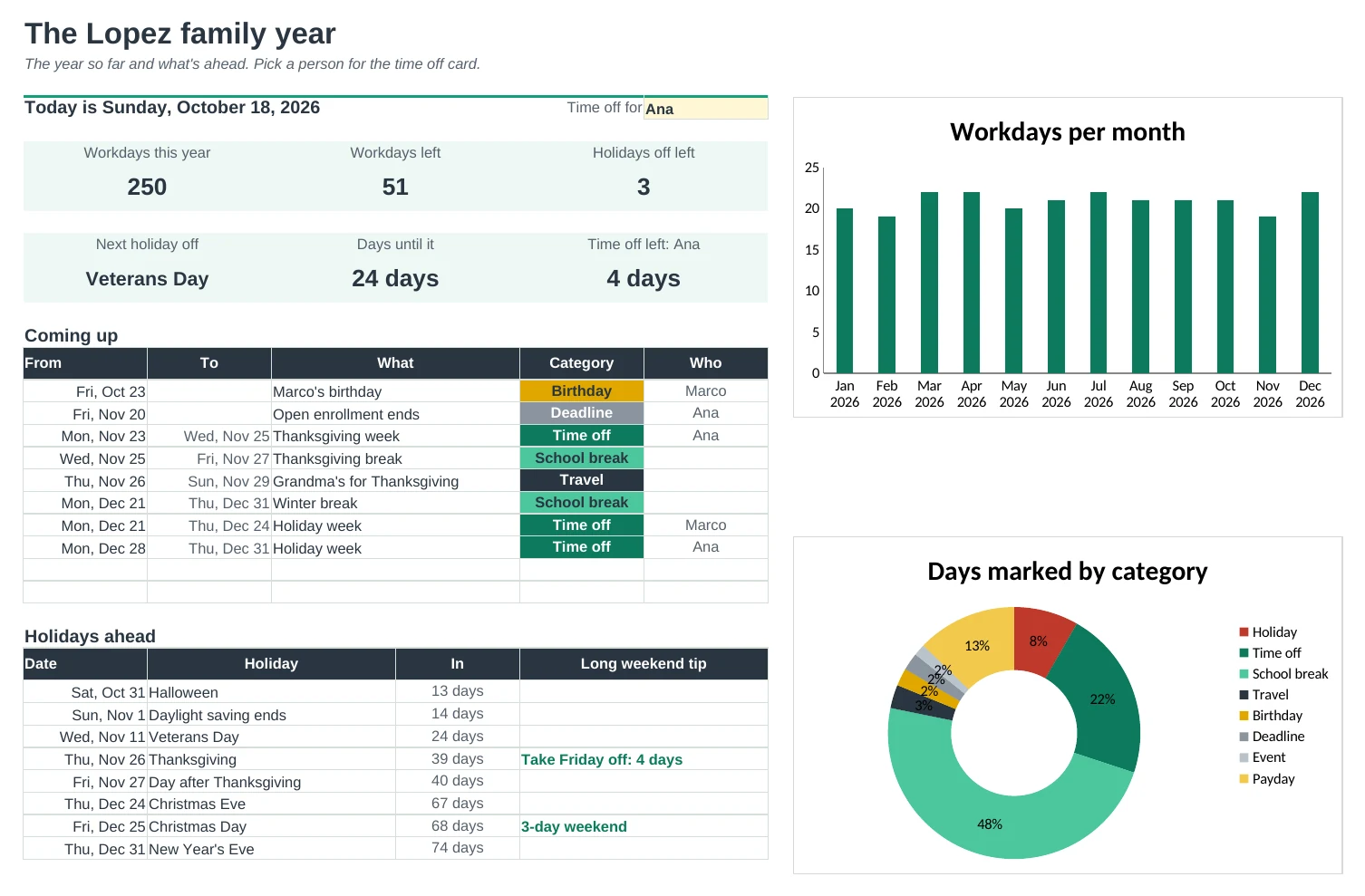Click "24 days" in the Days until it card

pos(395,278)
